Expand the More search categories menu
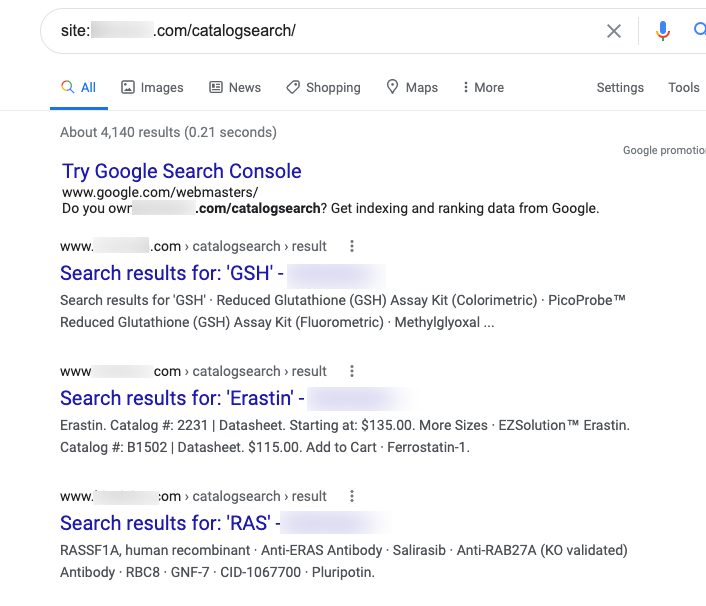Screen dimensions: 706x606 482,88
